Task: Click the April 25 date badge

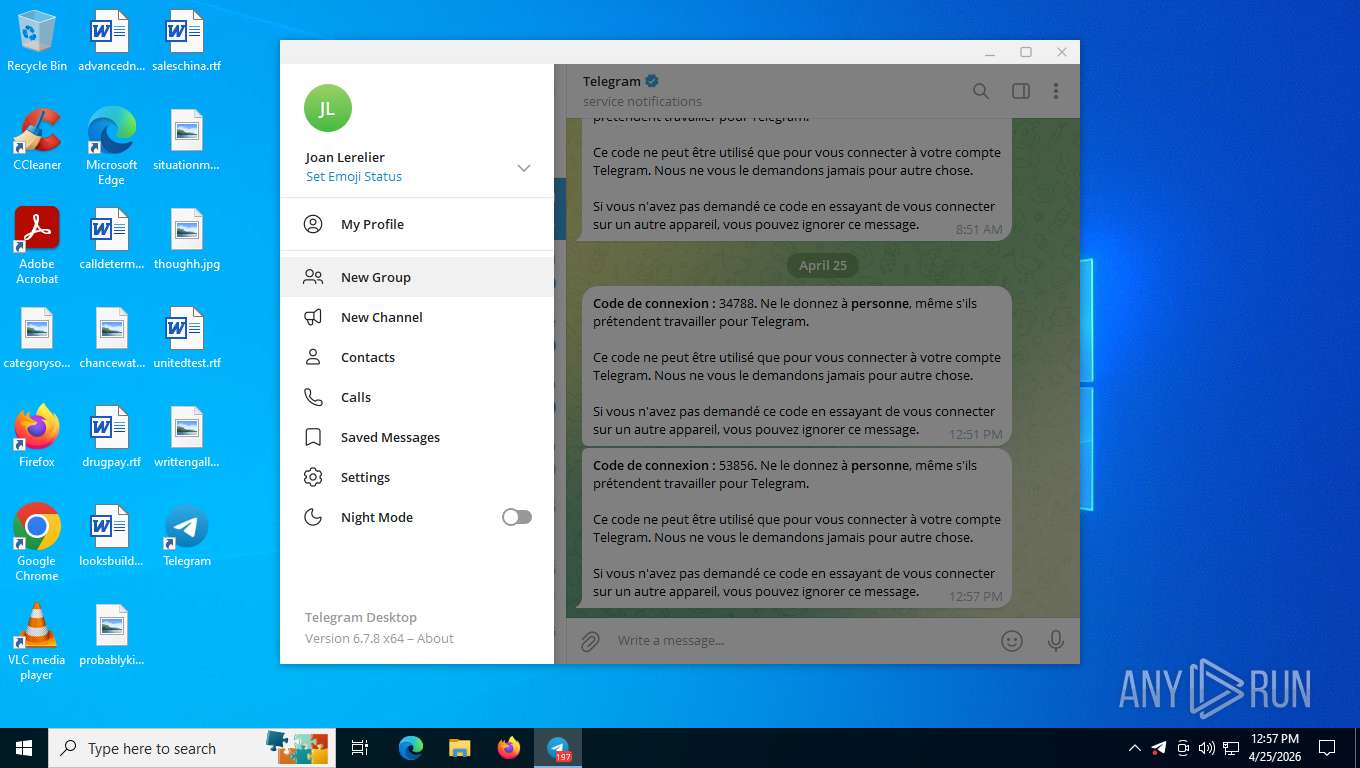Action: click(x=823, y=265)
